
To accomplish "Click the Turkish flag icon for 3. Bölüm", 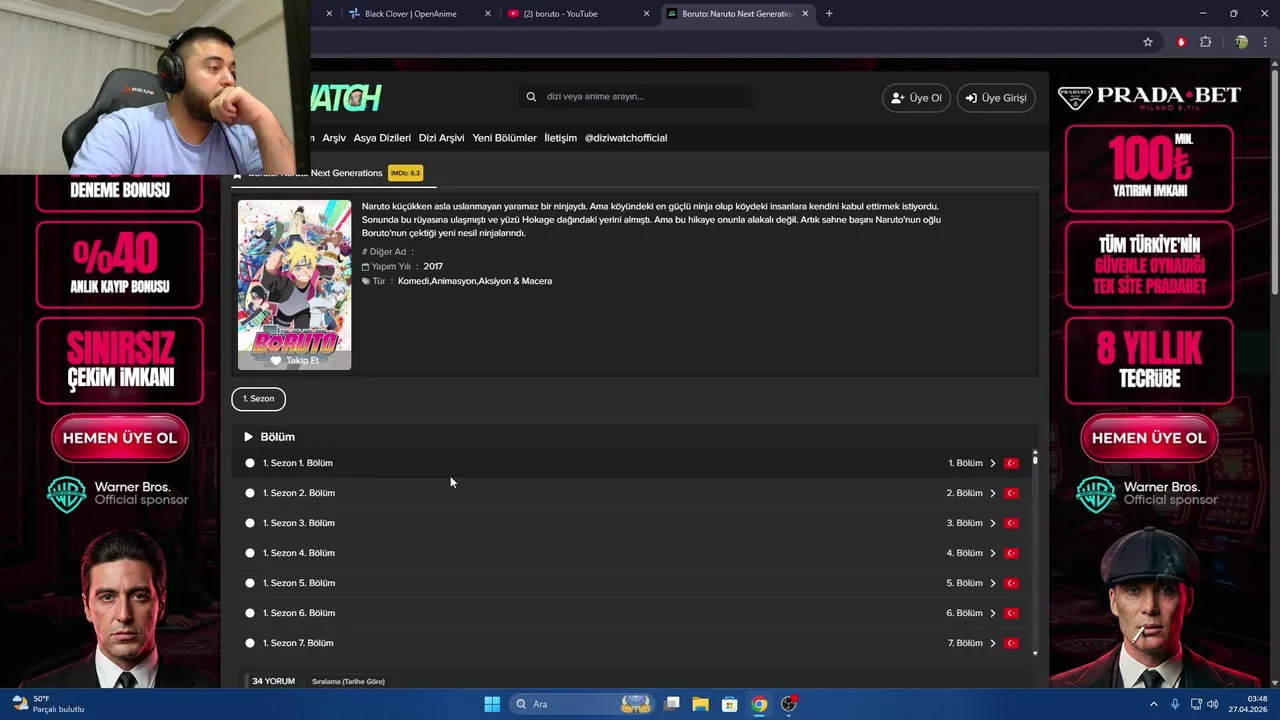I will coord(1011,523).
